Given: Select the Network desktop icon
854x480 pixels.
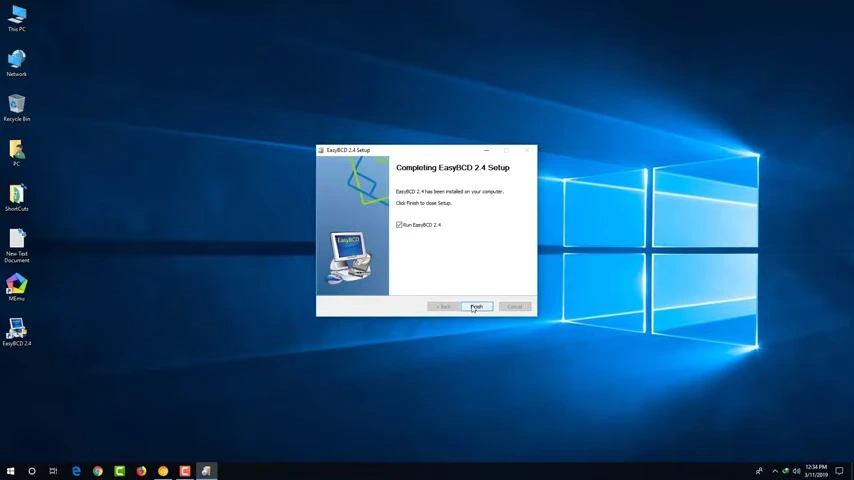Looking at the screenshot, I should click(16, 63).
